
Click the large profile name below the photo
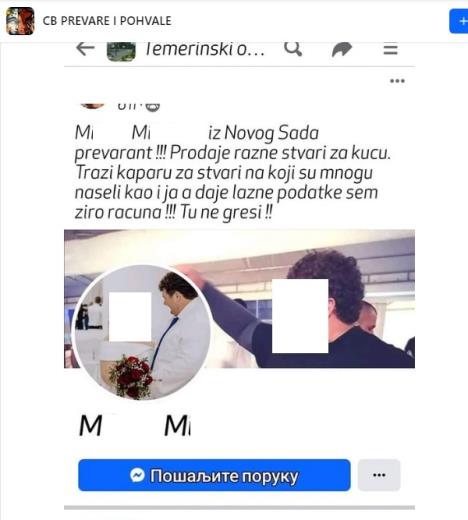(135, 425)
